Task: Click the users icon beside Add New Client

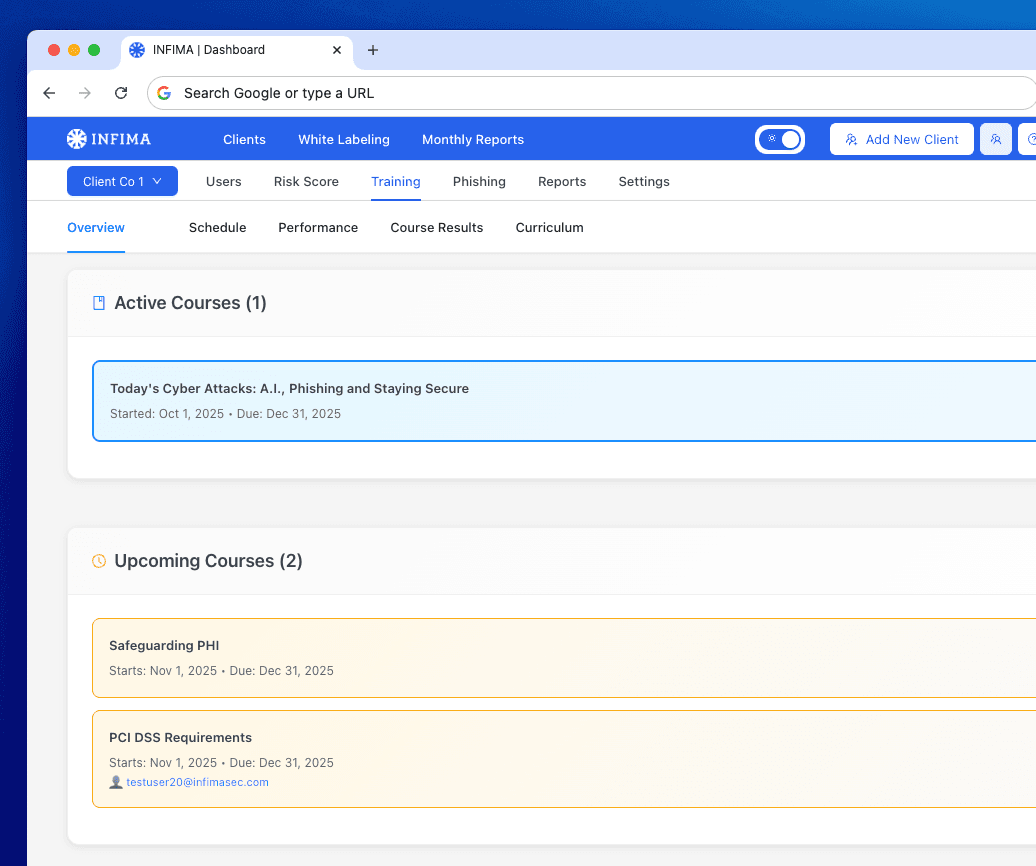Action: [x=995, y=140]
